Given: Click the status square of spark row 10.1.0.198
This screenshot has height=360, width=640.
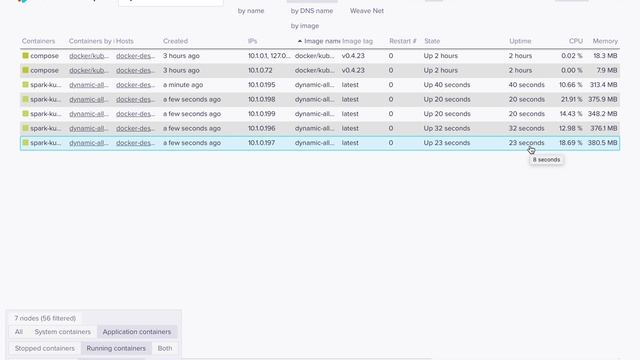Looking at the screenshot, I should coord(25,99).
